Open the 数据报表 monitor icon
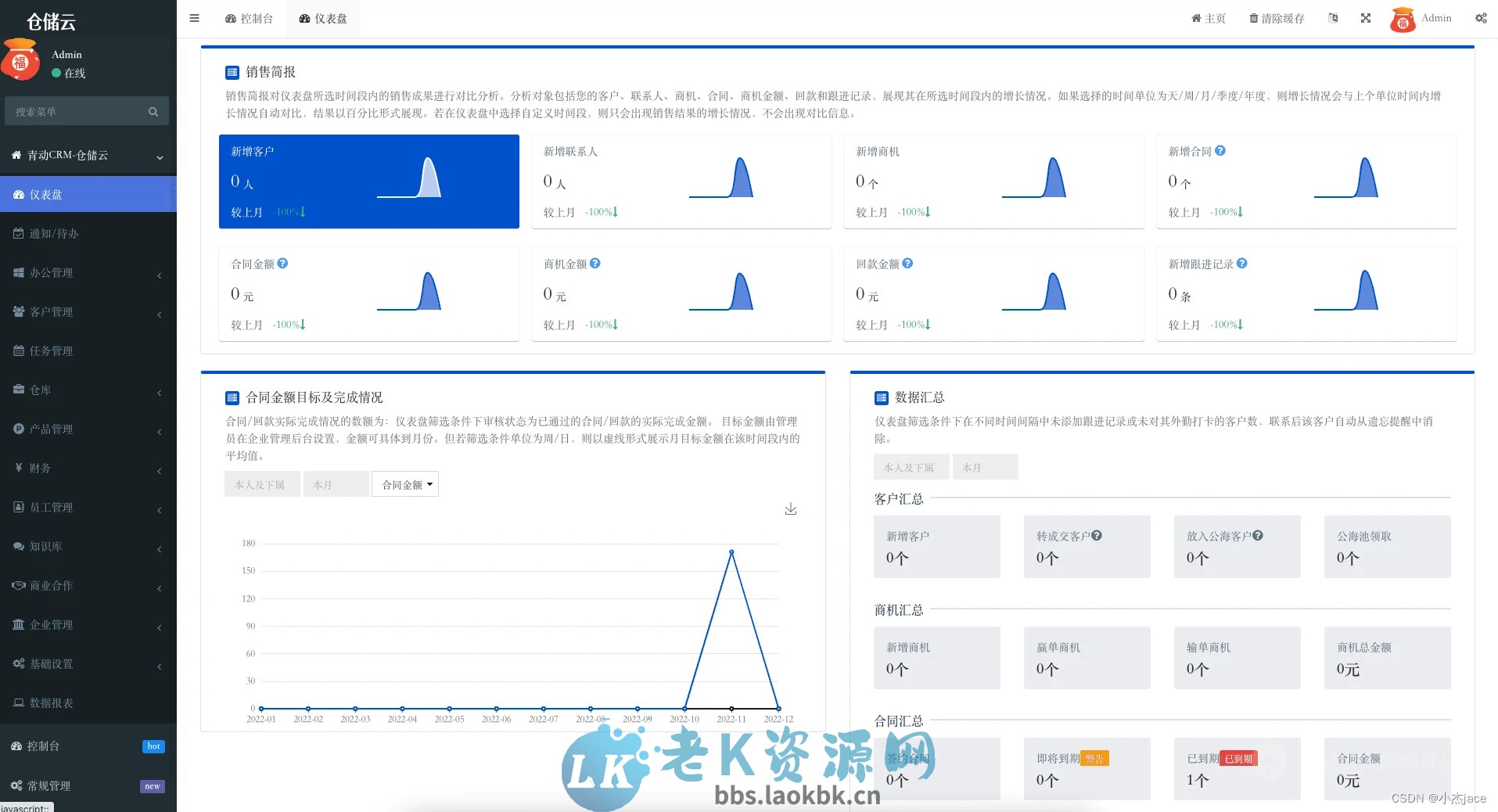 tap(20, 702)
